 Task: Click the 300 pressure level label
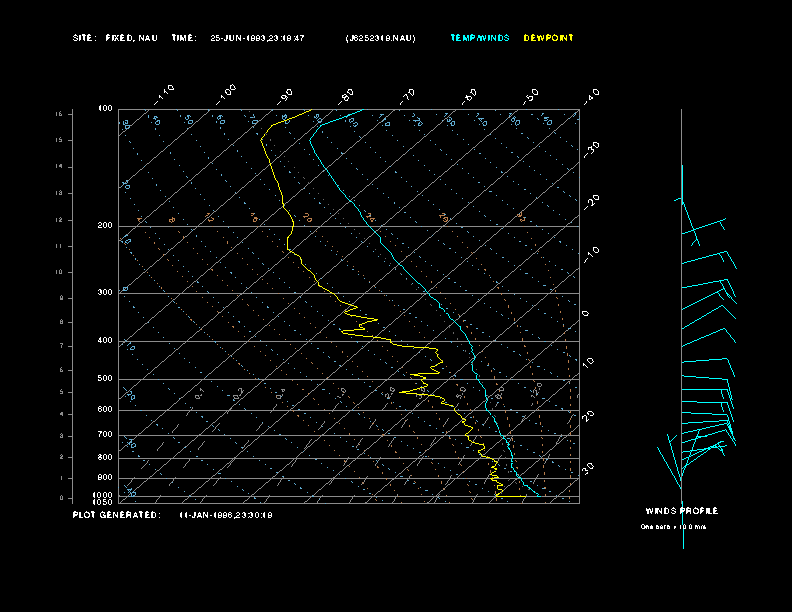click(x=105, y=292)
